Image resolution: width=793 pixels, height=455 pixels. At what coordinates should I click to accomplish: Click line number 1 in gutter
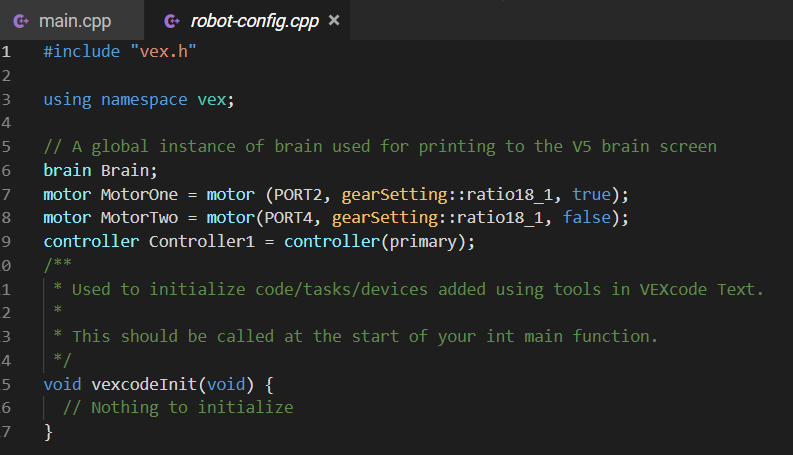(x=6, y=52)
